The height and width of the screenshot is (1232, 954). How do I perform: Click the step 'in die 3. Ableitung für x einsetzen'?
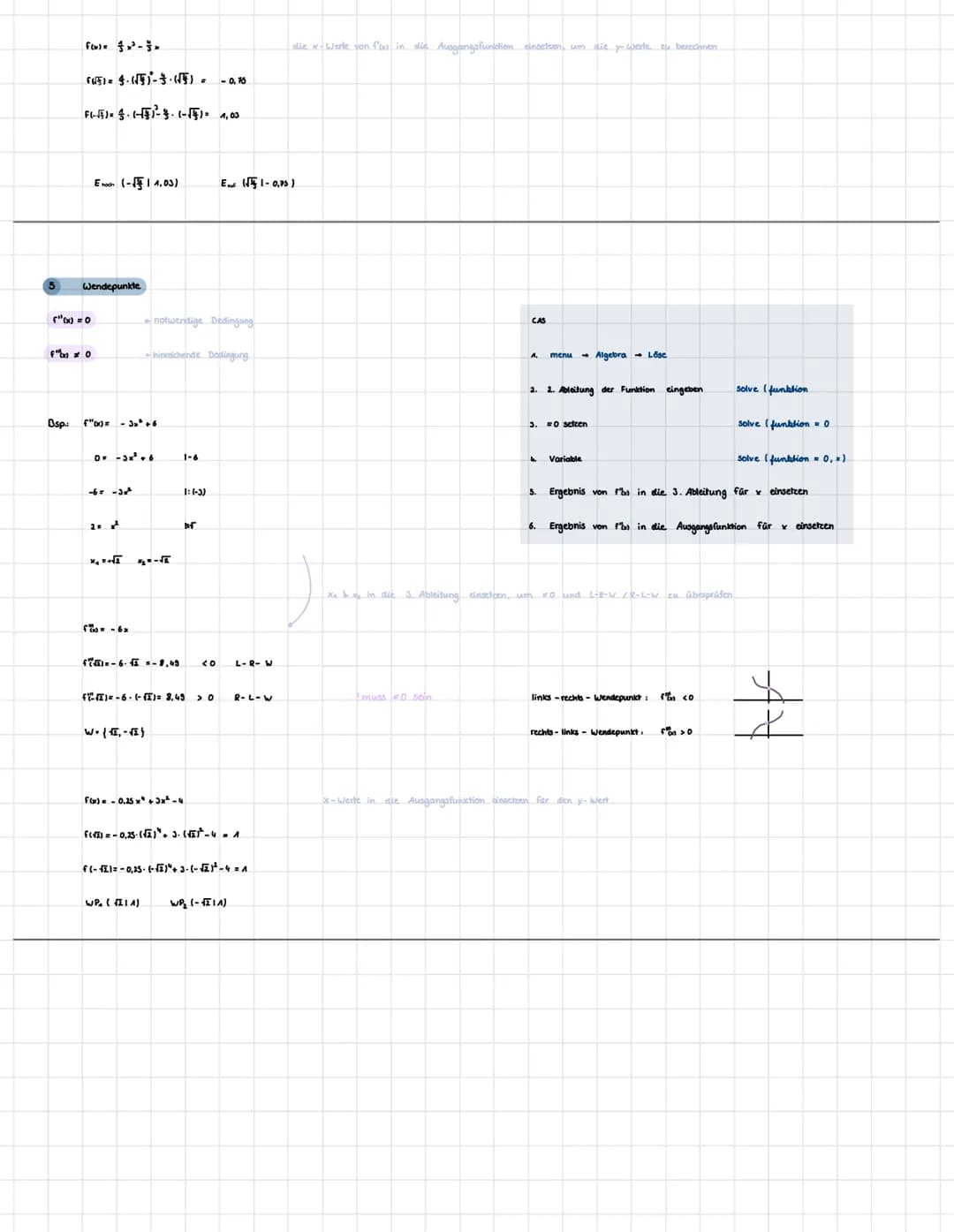point(722,492)
